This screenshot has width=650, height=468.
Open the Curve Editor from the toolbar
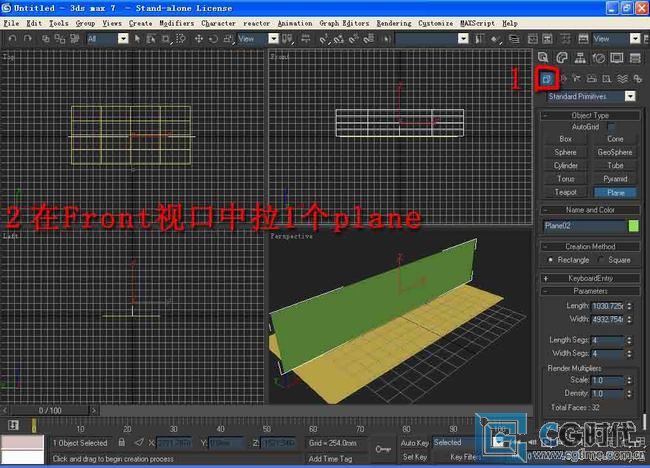(532, 39)
